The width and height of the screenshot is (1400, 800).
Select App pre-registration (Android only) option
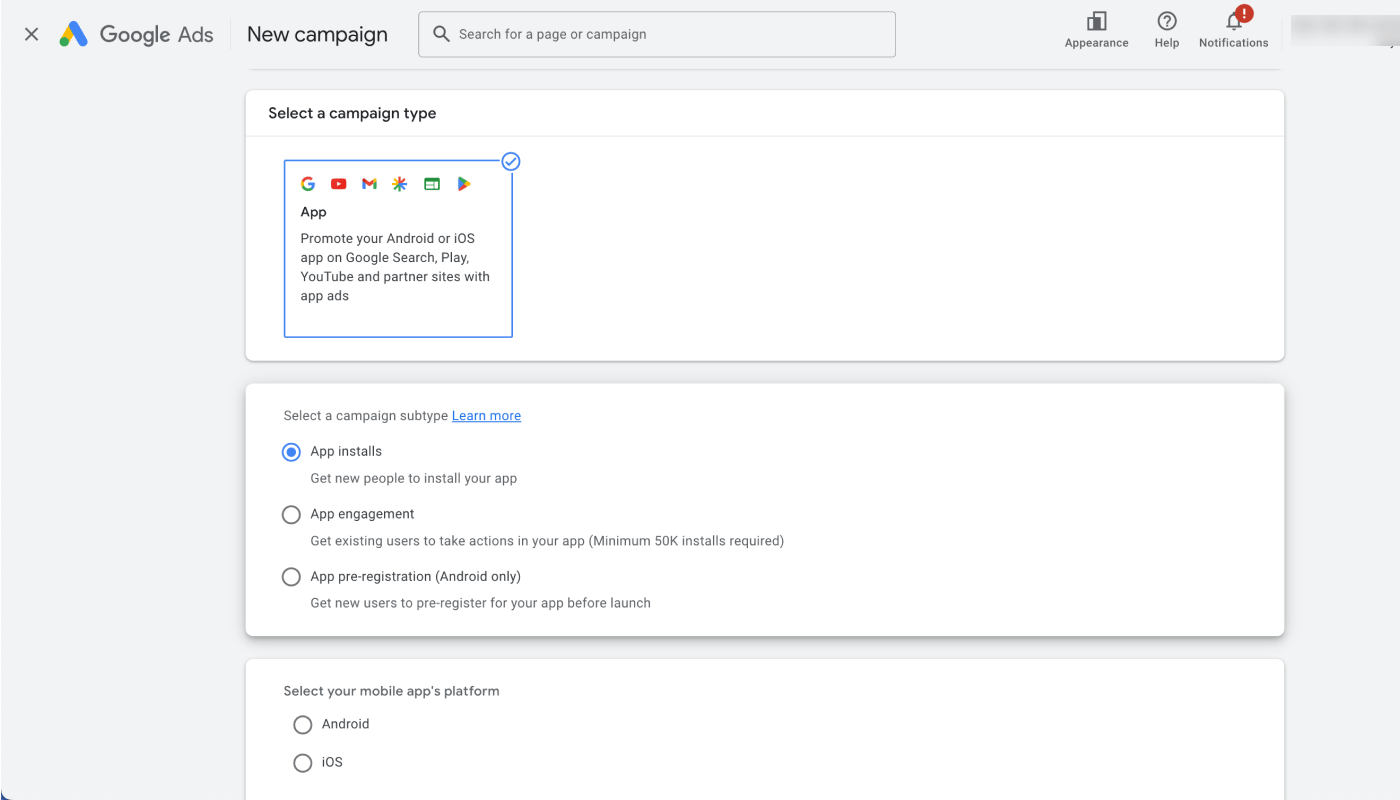coord(291,576)
